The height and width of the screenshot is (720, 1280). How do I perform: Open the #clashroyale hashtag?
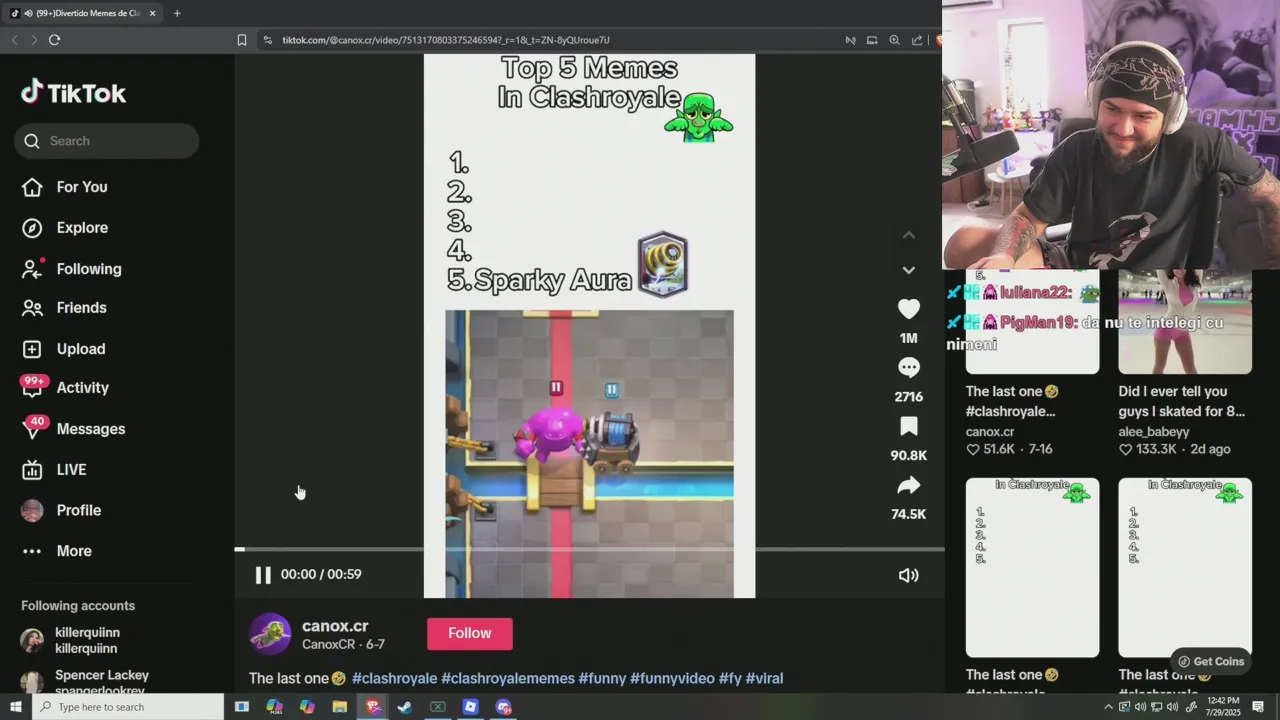(x=394, y=678)
